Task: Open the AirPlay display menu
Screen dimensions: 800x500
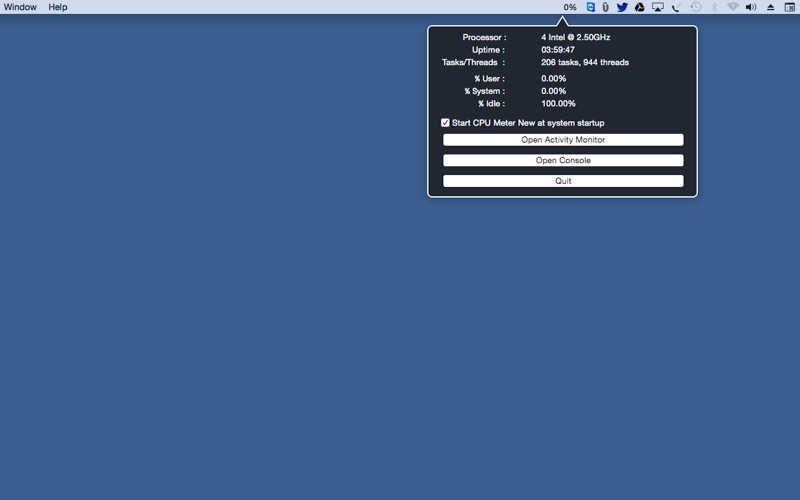Action: click(x=658, y=7)
